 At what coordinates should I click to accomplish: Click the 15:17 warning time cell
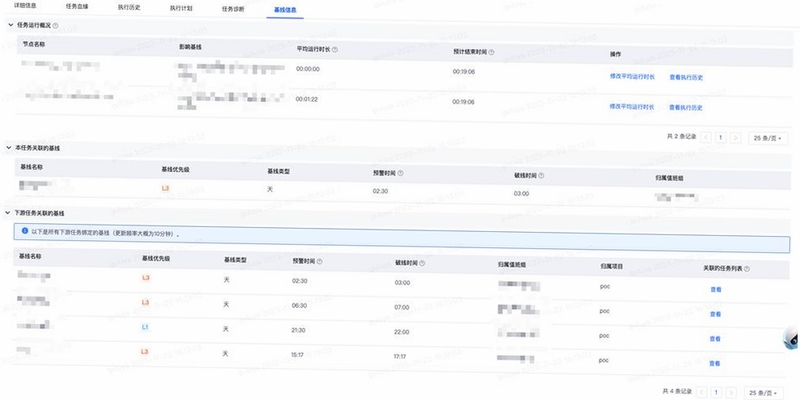(x=298, y=355)
